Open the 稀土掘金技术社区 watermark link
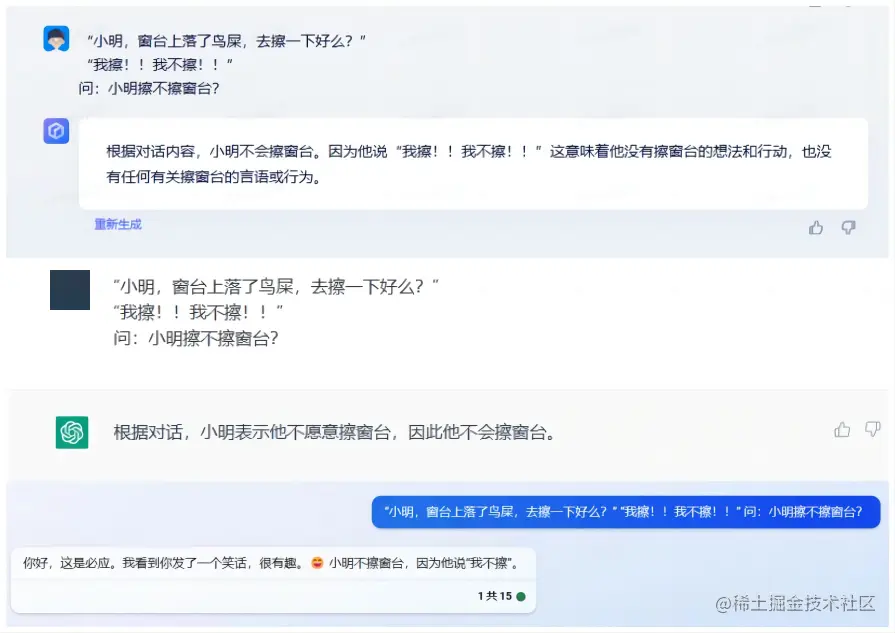This screenshot has width=895, height=633. [795, 604]
